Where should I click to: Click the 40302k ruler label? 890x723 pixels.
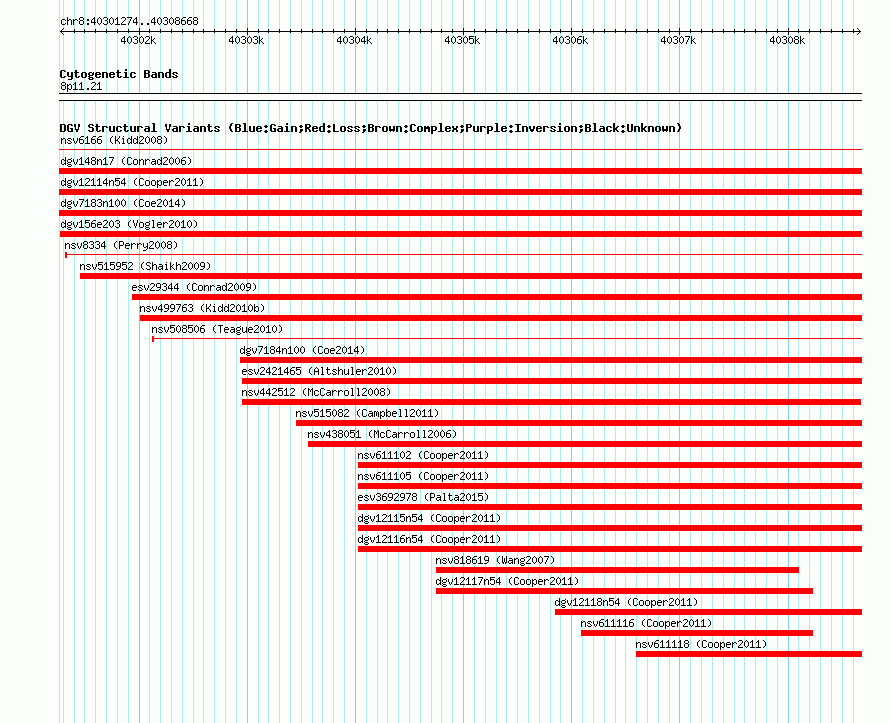point(138,40)
